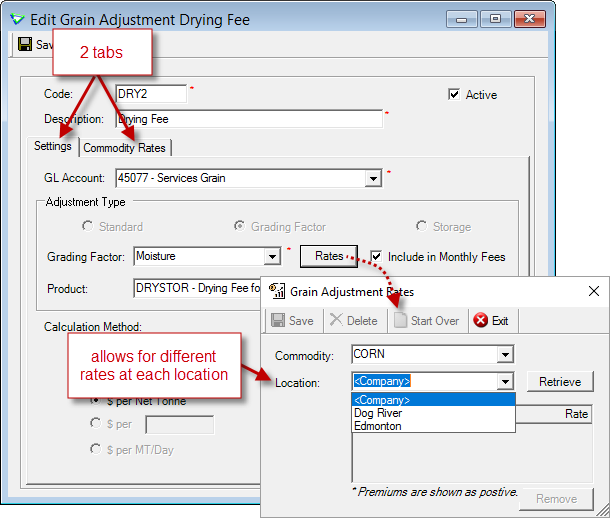Open the GL Account dropdown
Screen dimensions: 610x518
[373, 178]
